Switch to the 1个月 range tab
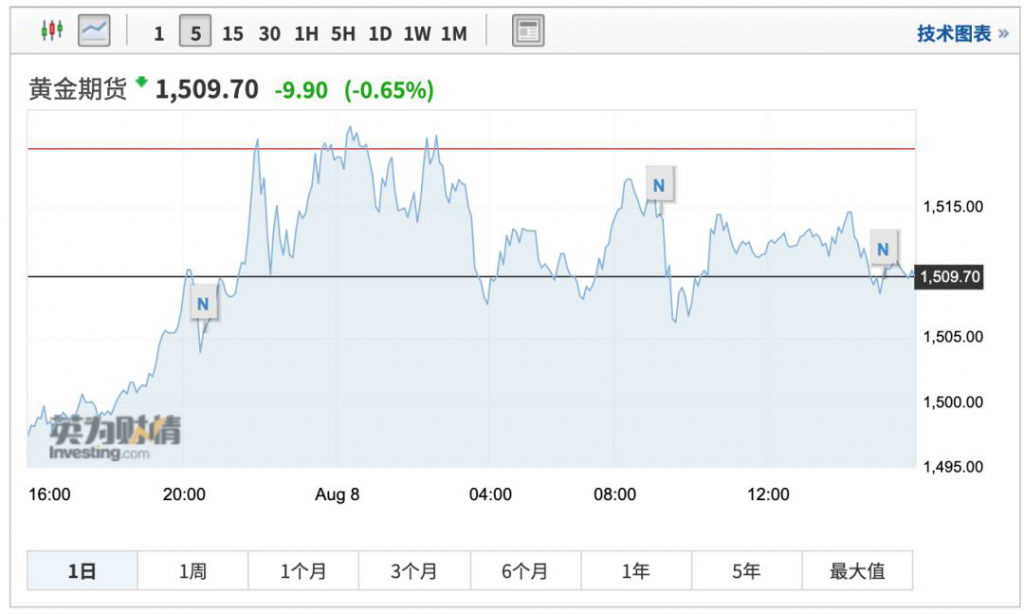Screen dimensions: 1024x614 pyautogui.click(x=303, y=571)
